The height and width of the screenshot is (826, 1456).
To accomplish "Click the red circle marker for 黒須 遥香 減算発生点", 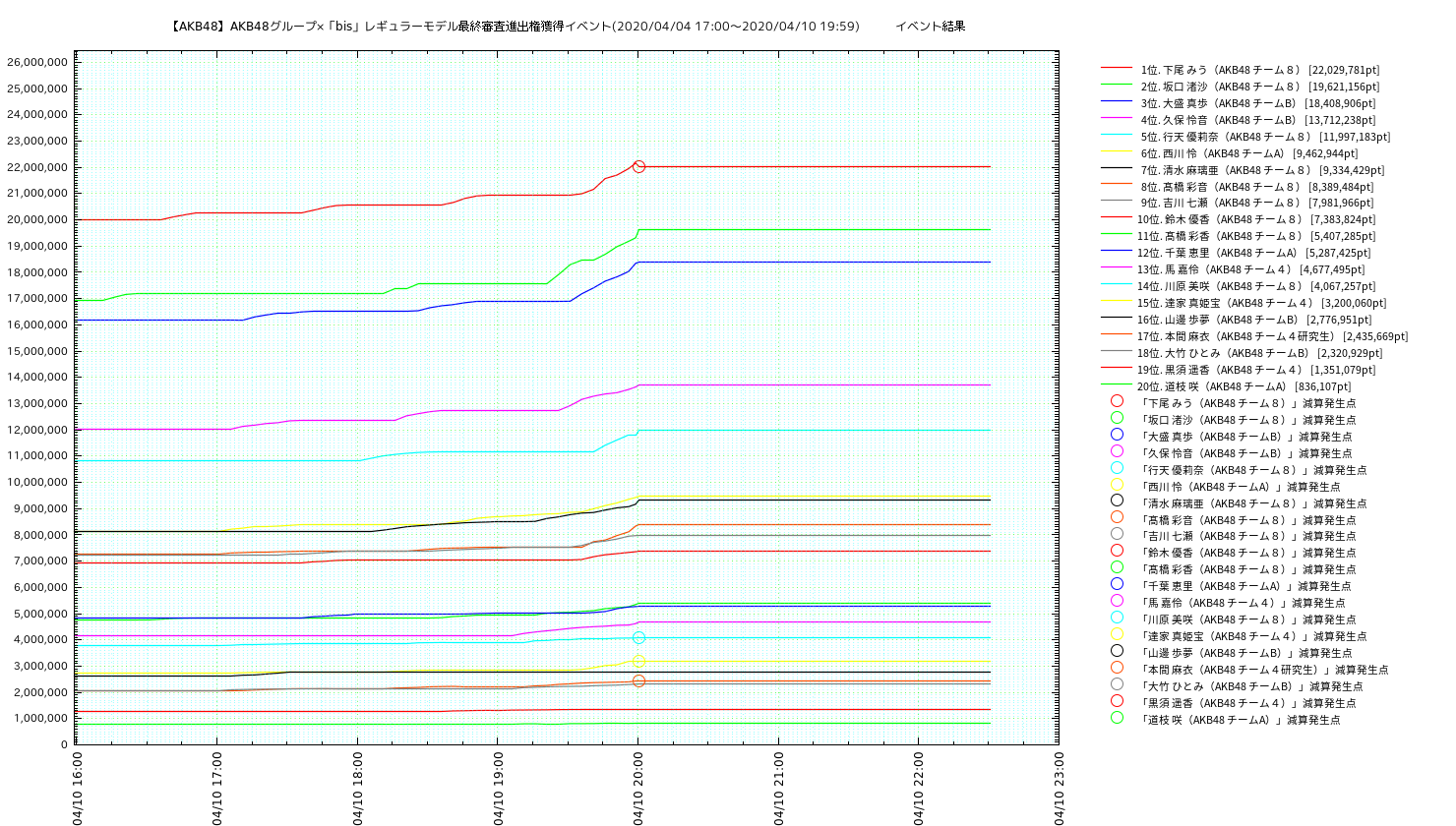I will (x=1117, y=701).
